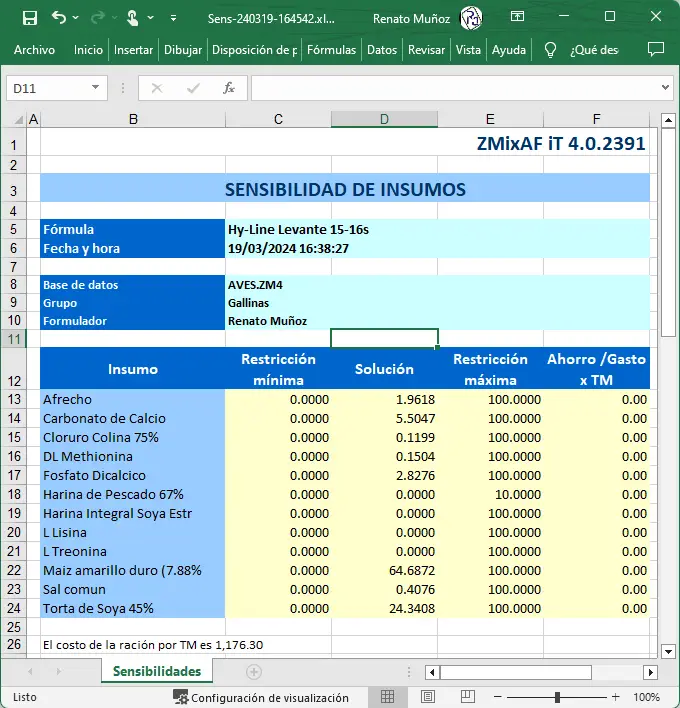The image size is (680, 708).
Task: Switch to Page Break Preview view
Action: [x=468, y=697]
